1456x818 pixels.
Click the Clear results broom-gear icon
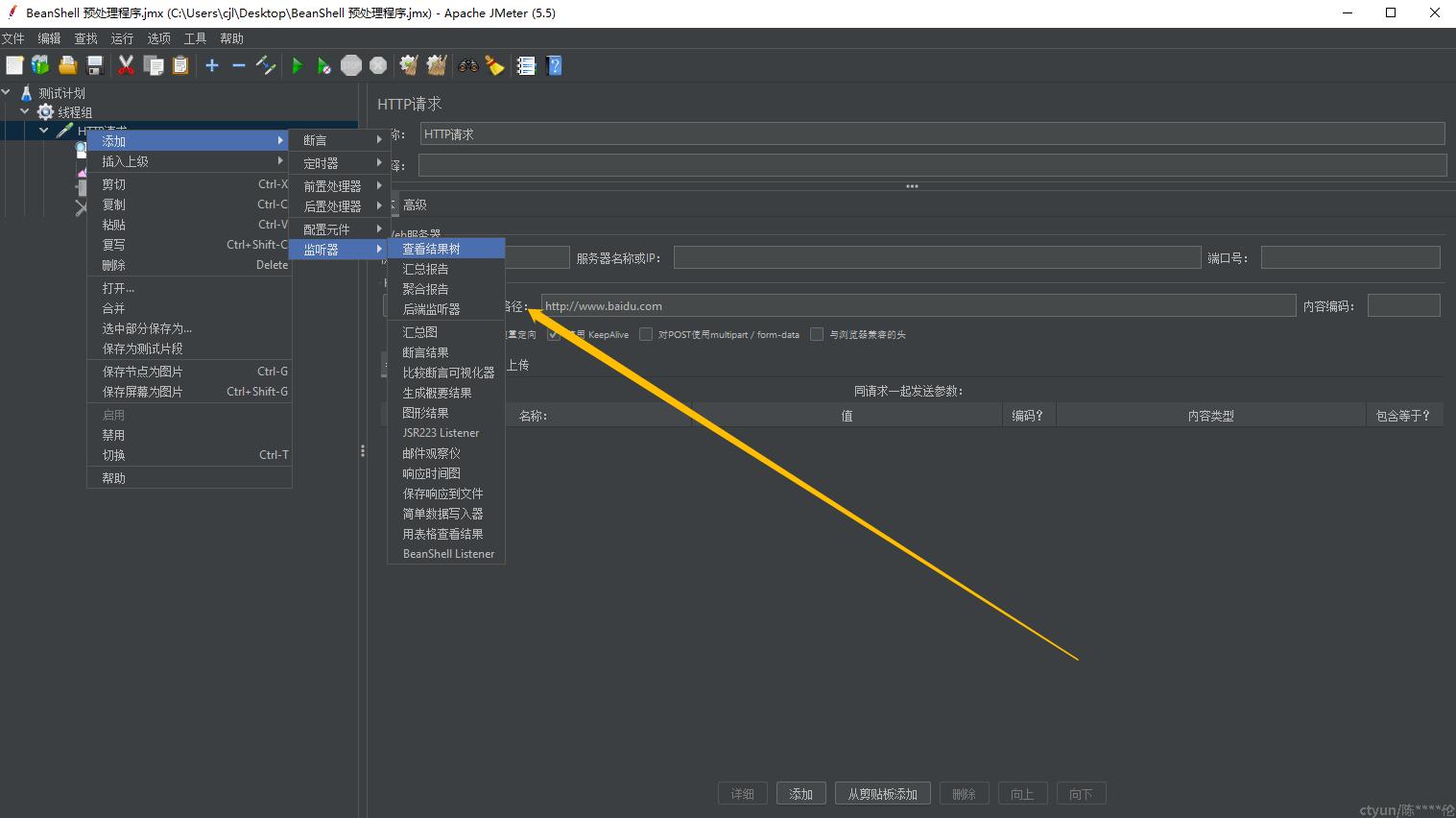409,65
